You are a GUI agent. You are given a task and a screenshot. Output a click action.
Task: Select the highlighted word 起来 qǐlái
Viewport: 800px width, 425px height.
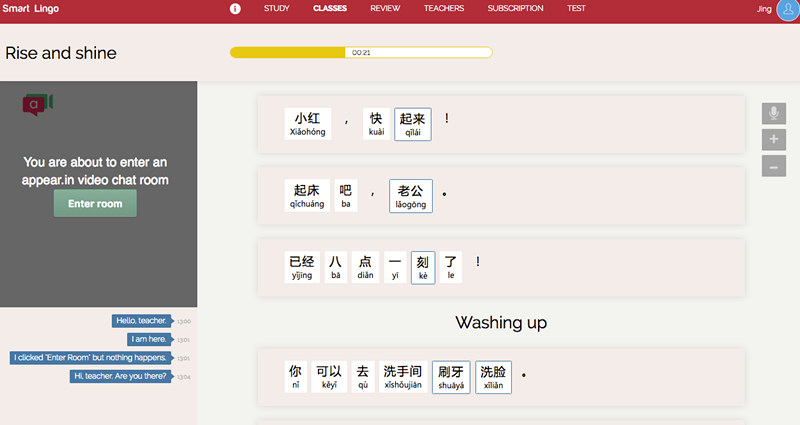[x=413, y=124]
